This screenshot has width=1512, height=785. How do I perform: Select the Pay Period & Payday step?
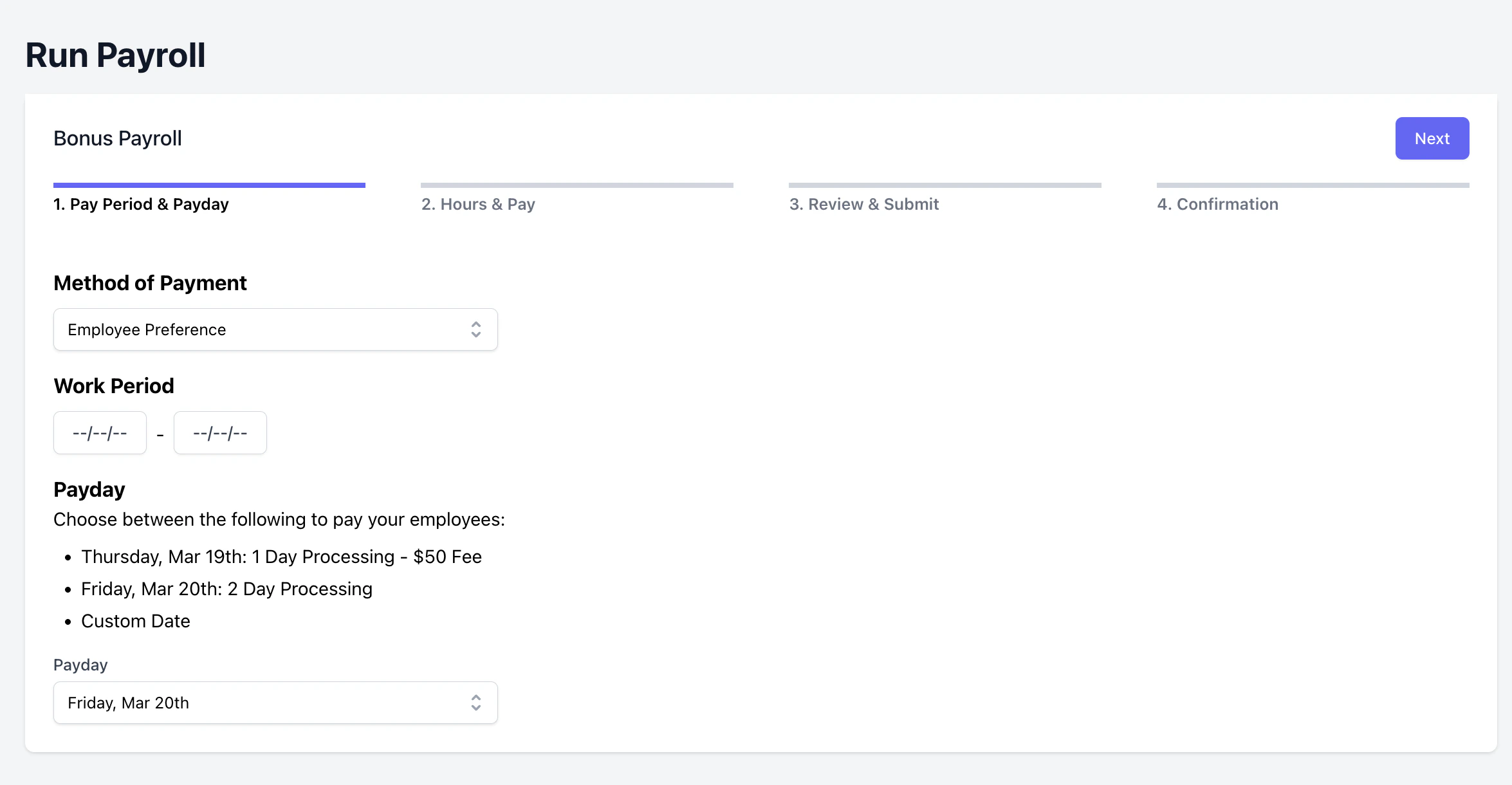tap(141, 205)
